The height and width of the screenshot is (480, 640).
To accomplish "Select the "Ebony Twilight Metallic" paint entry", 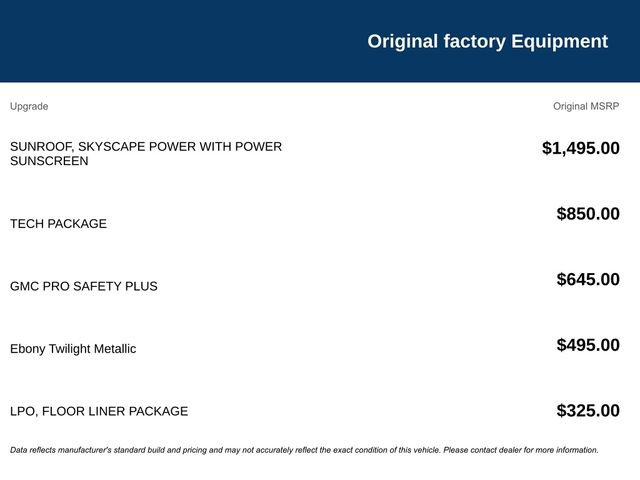I will click(73, 349).
